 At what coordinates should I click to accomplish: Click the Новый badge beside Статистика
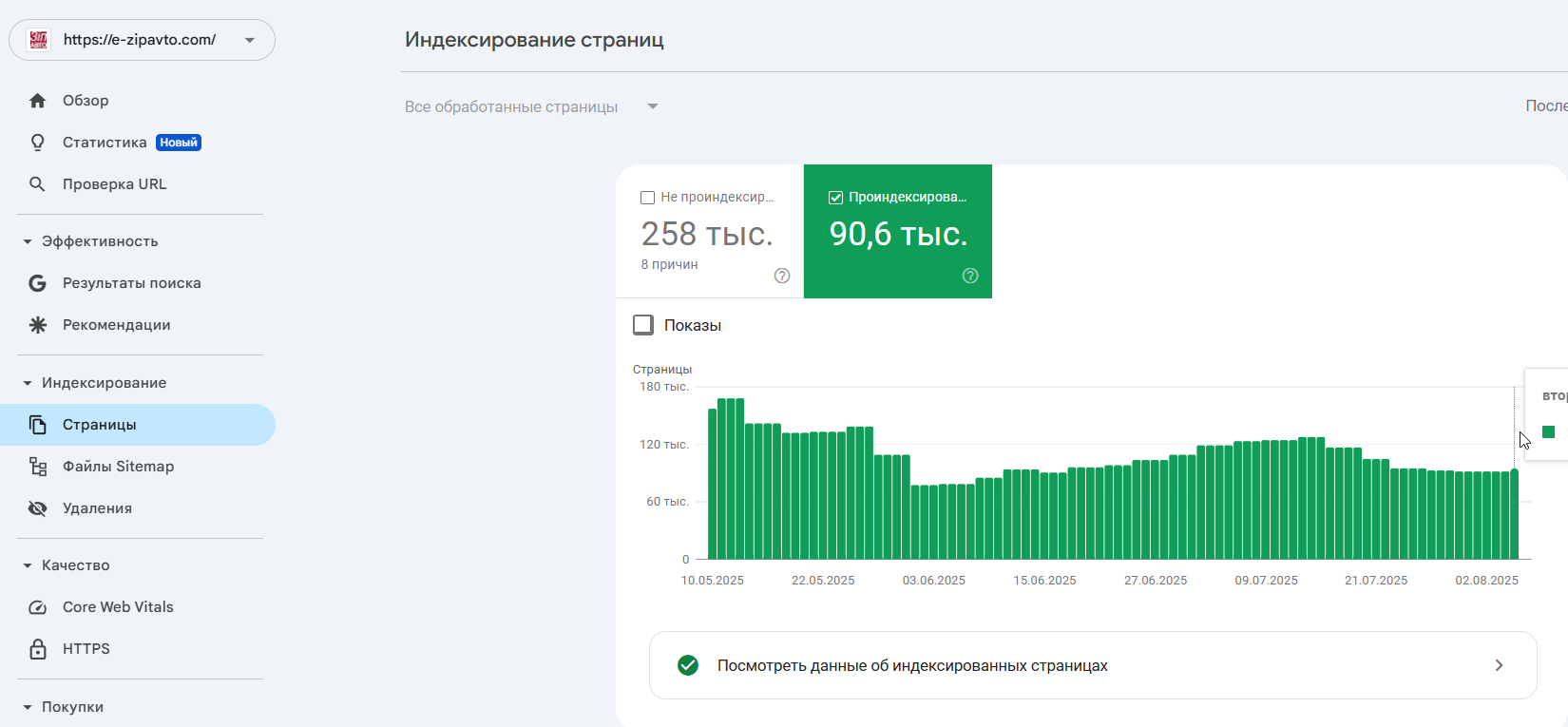pyautogui.click(x=179, y=143)
